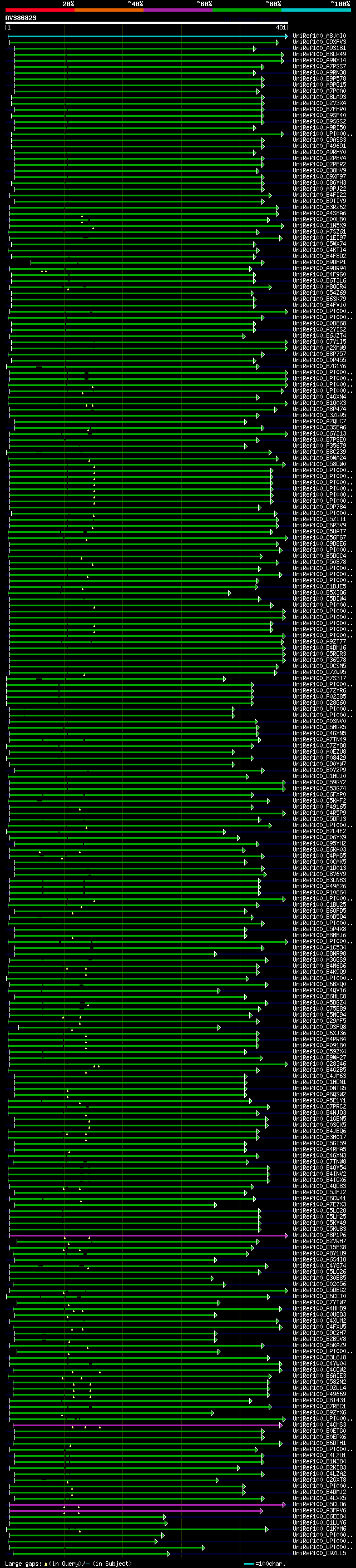The width and height of the screenshot is (356, 1568).
Task: Click the cyan =100char. scale legend
Action: (x=266, y=1563)
